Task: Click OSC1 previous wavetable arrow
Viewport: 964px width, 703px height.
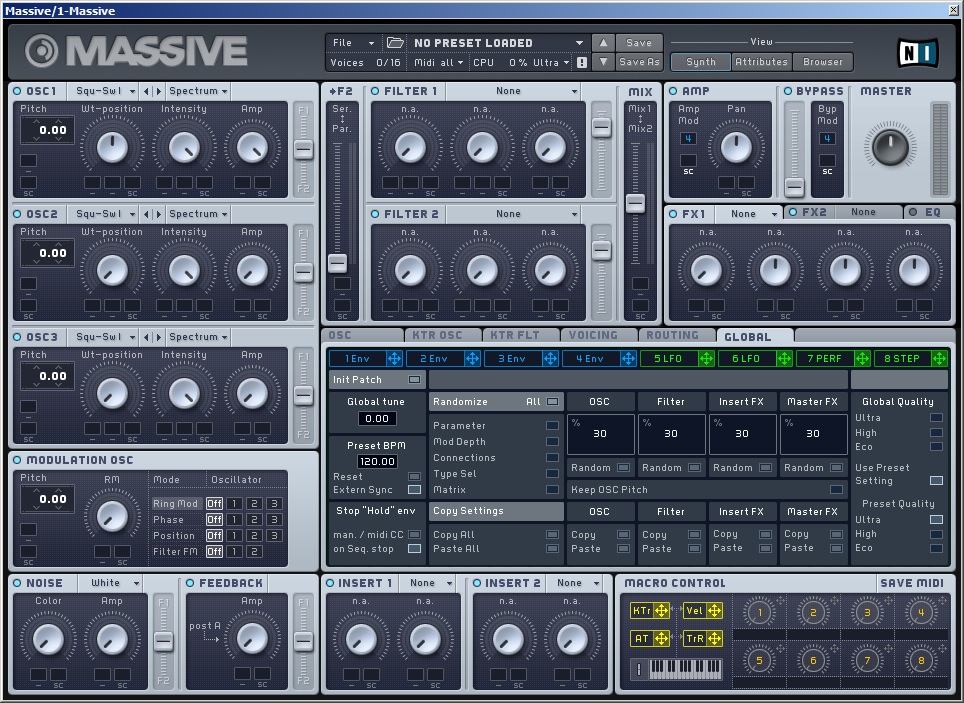Action: (146, 91)
